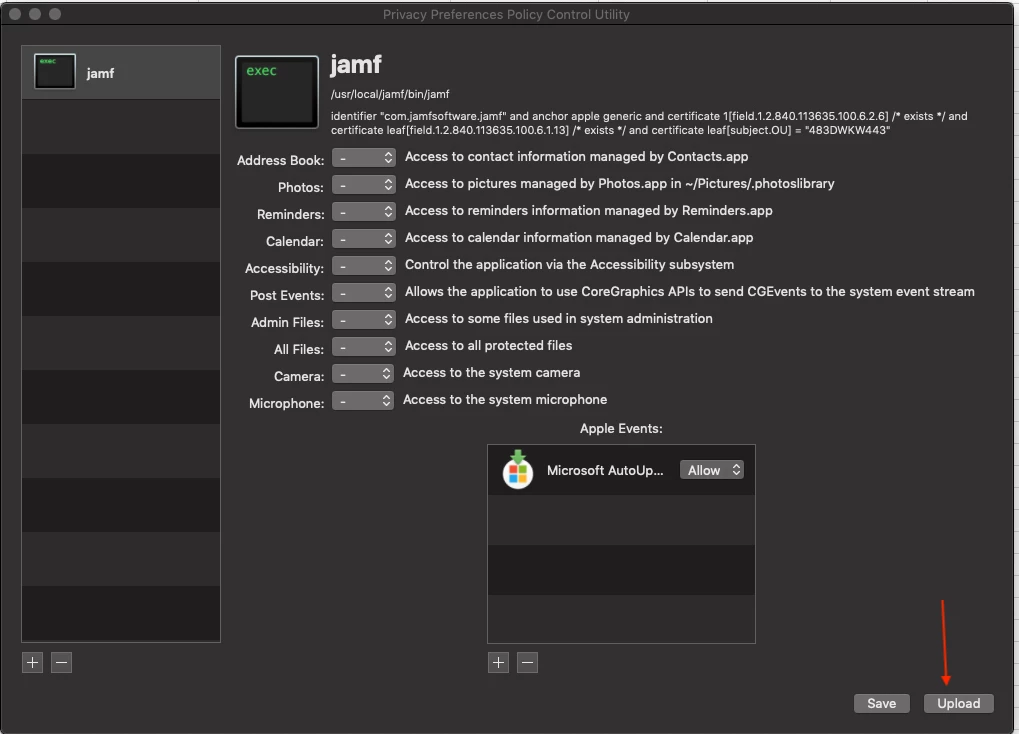1019x734 pixels.
Task: Change the Allow dropdown for Microsoft AutoUpdate
Action: click(712, 469)
